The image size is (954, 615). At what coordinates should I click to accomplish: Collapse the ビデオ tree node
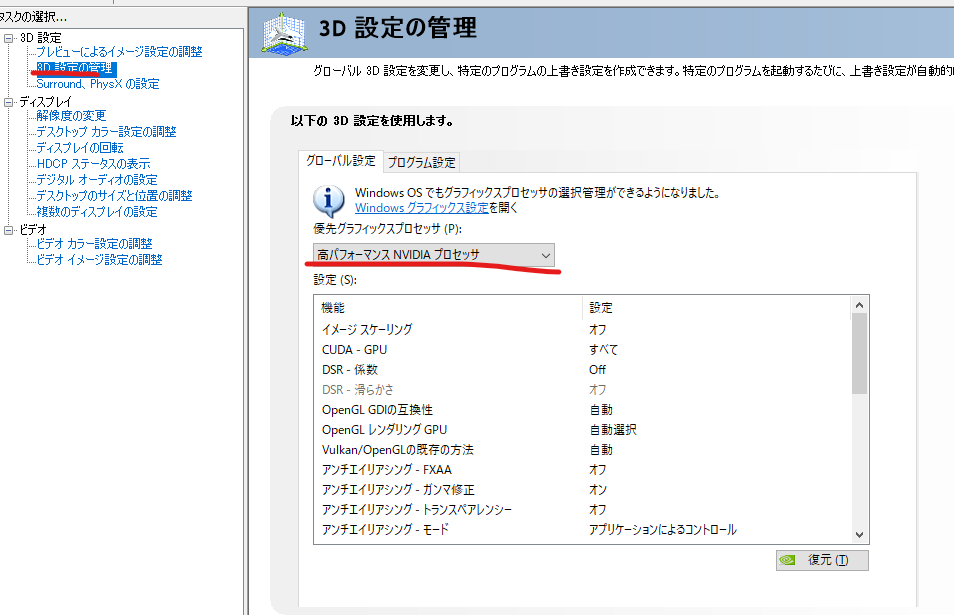pyautogui.click(x=9, y=230)
